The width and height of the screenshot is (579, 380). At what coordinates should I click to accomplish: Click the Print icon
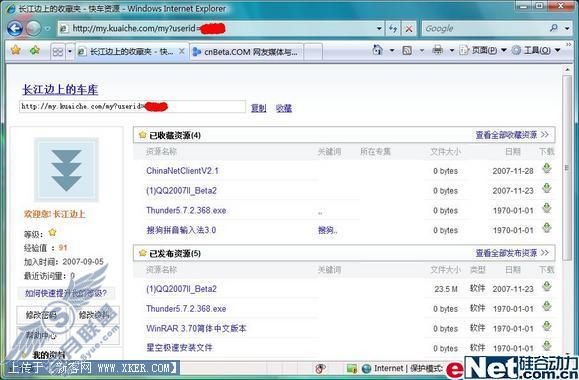(438, 50)
